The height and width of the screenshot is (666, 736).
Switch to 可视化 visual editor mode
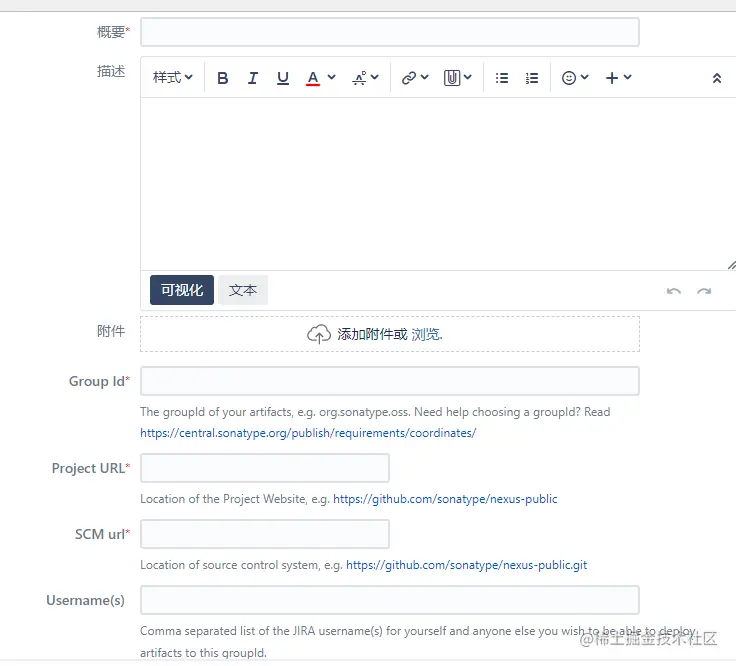(182, 290)
